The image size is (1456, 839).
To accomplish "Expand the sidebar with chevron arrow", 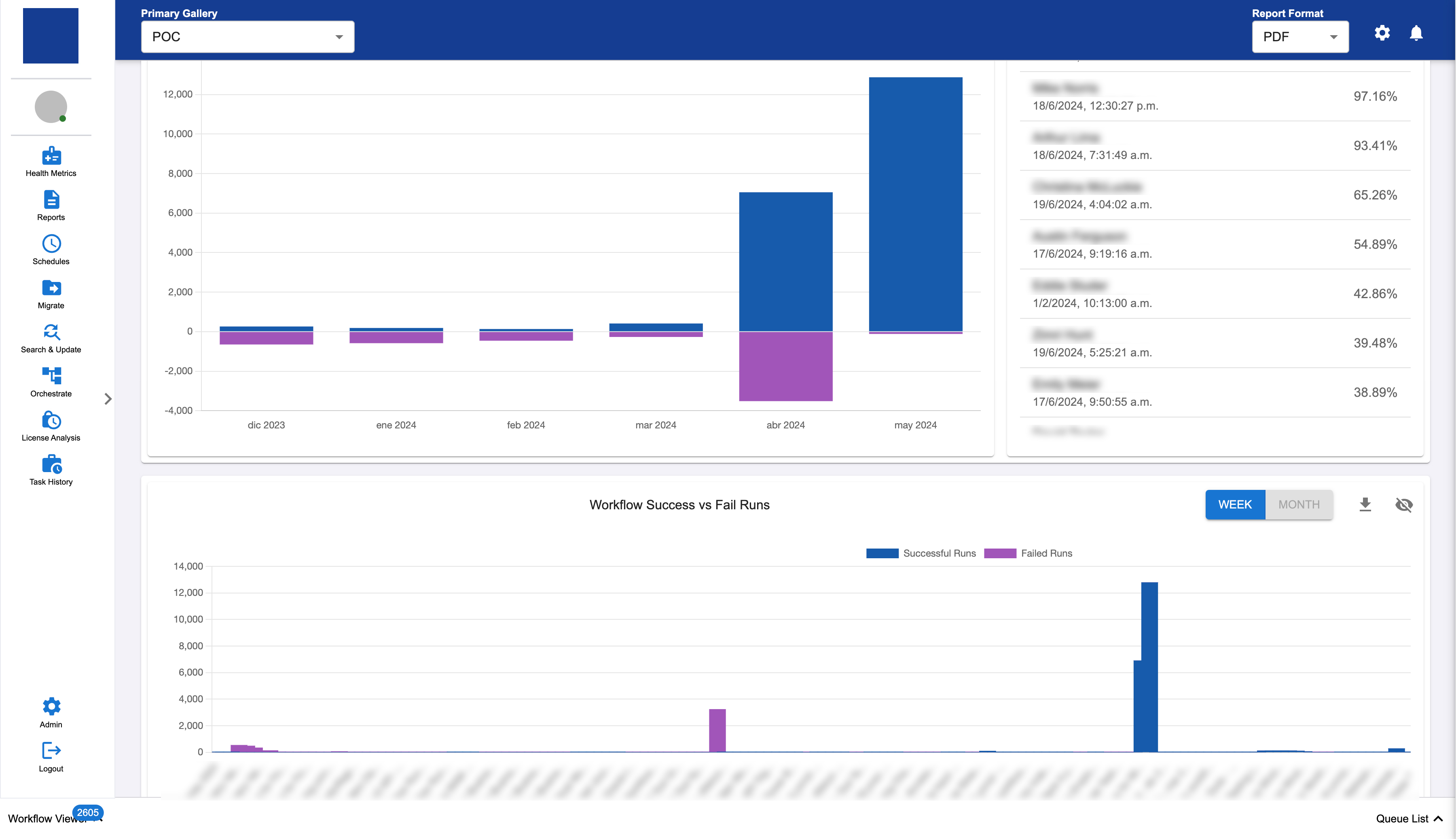I will pos(108,399).
